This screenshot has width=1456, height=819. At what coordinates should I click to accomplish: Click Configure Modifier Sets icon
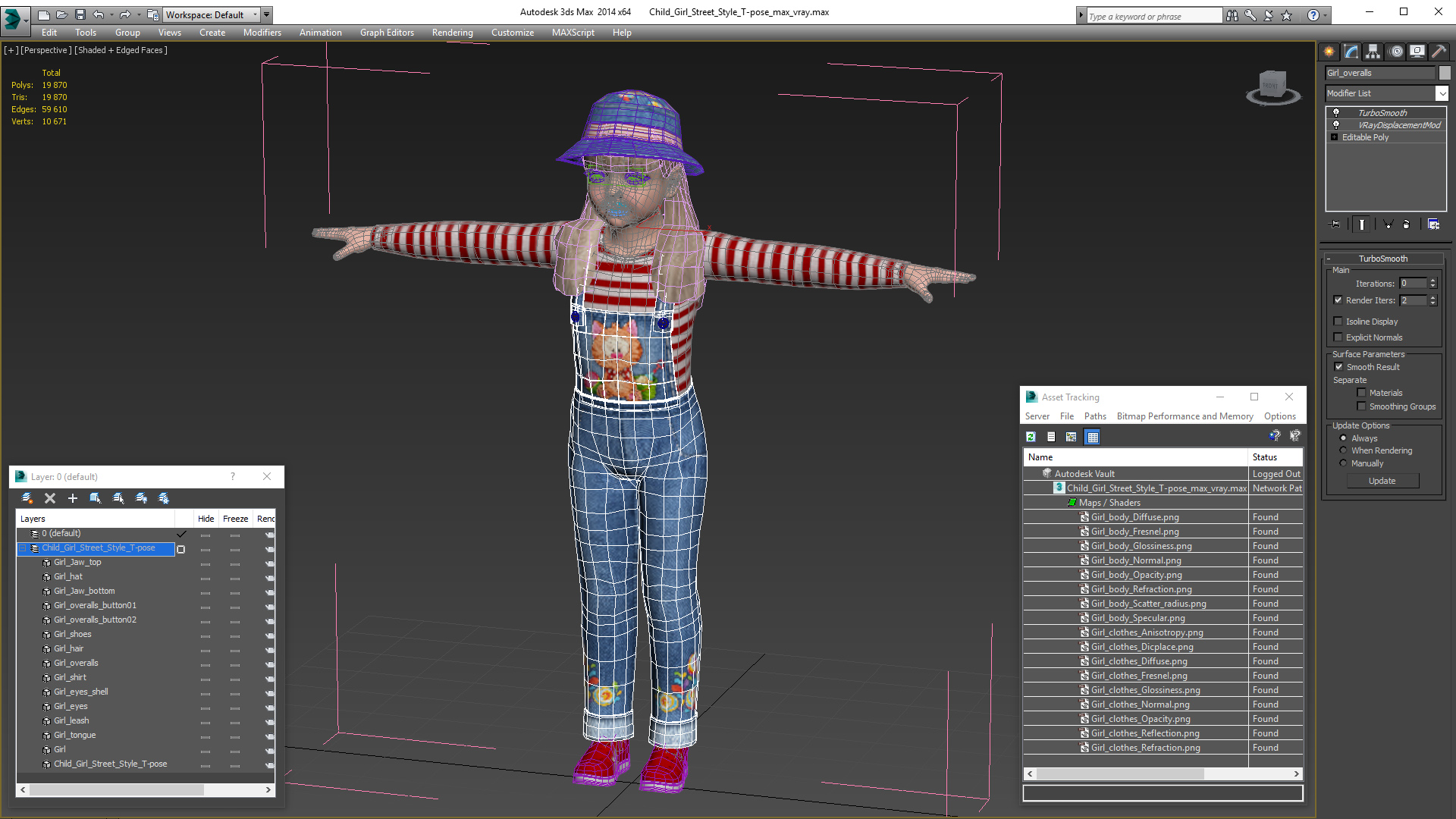1433,224
